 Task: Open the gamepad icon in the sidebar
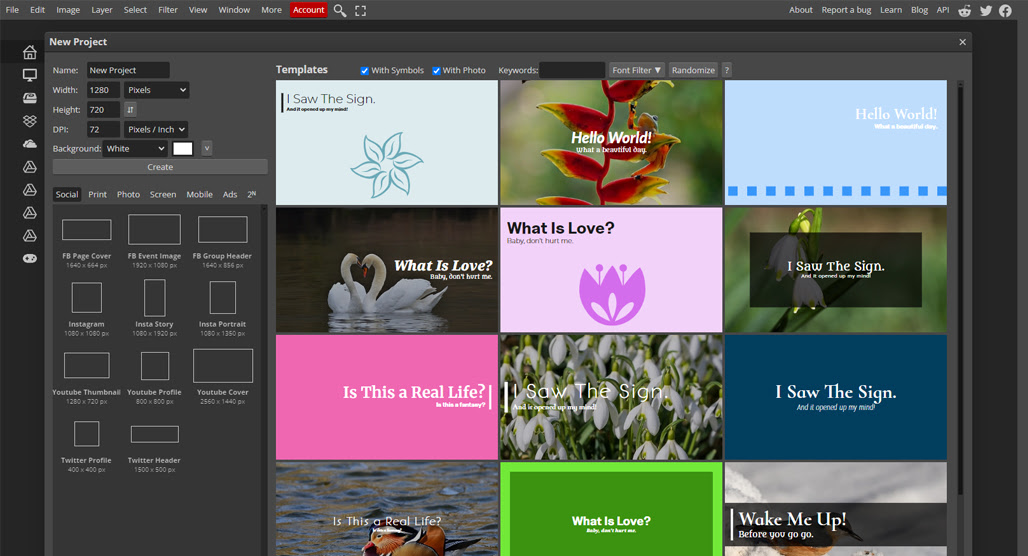[30, 258]
